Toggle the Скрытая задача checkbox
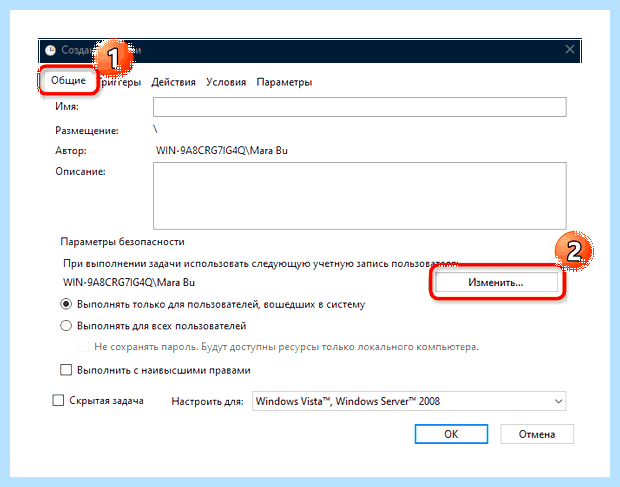This screenshot has width=620, height=487. pos(58,400)
